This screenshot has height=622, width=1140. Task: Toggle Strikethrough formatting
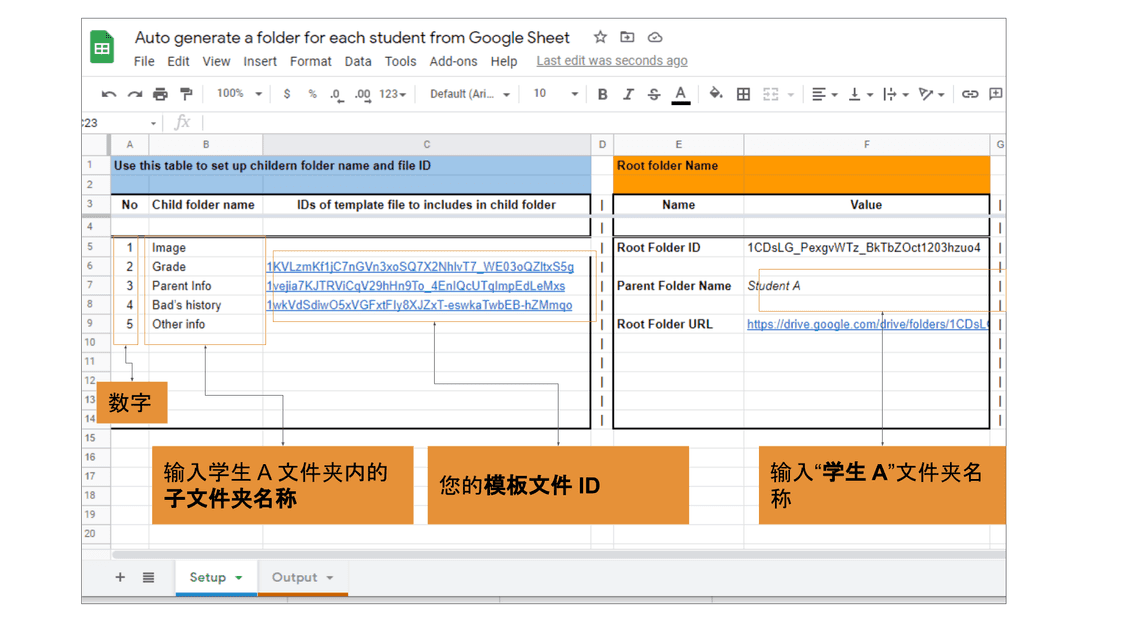pyautogui.click(x=654, y=94)
